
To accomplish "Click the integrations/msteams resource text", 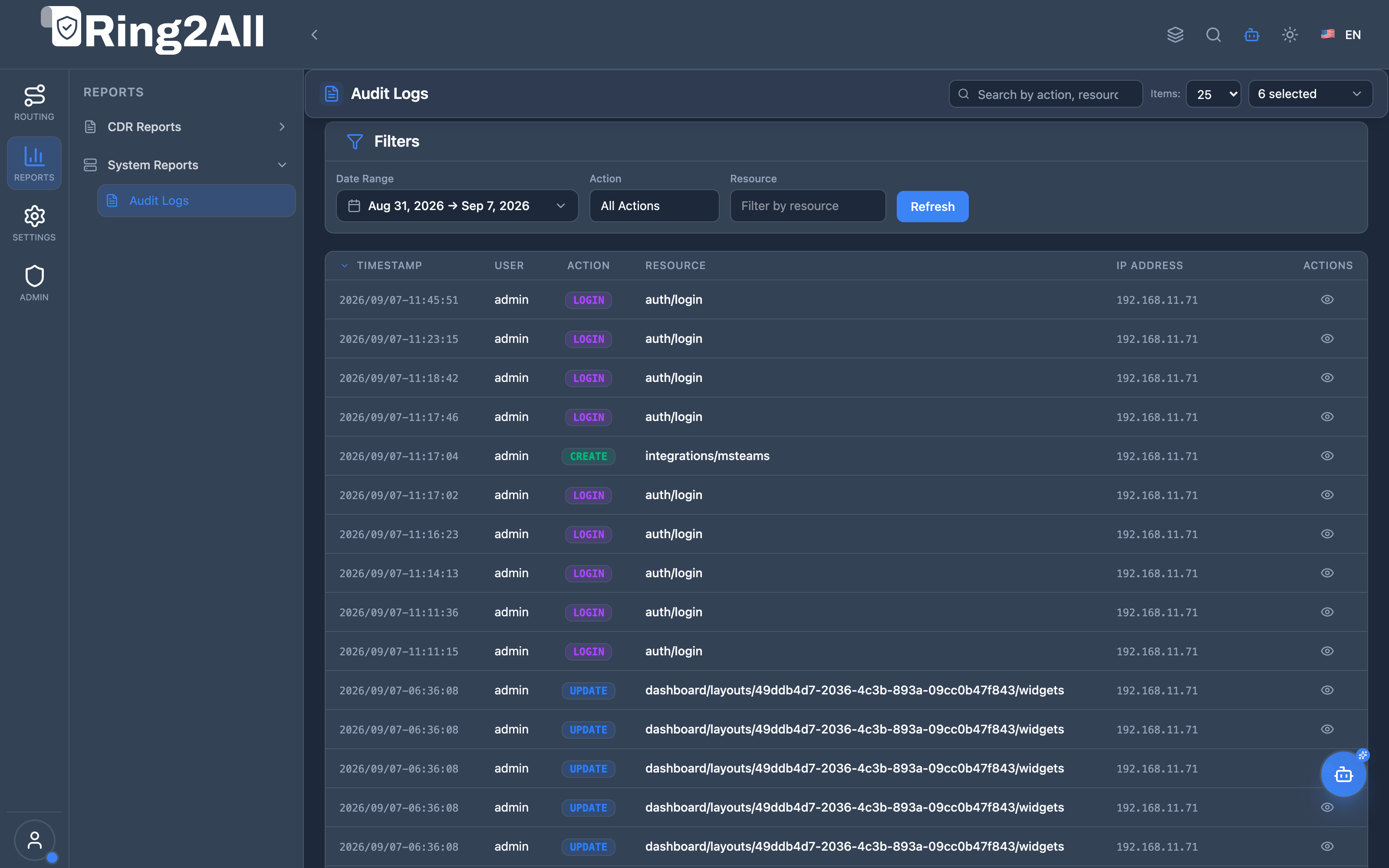I will [x=707, y=456].
